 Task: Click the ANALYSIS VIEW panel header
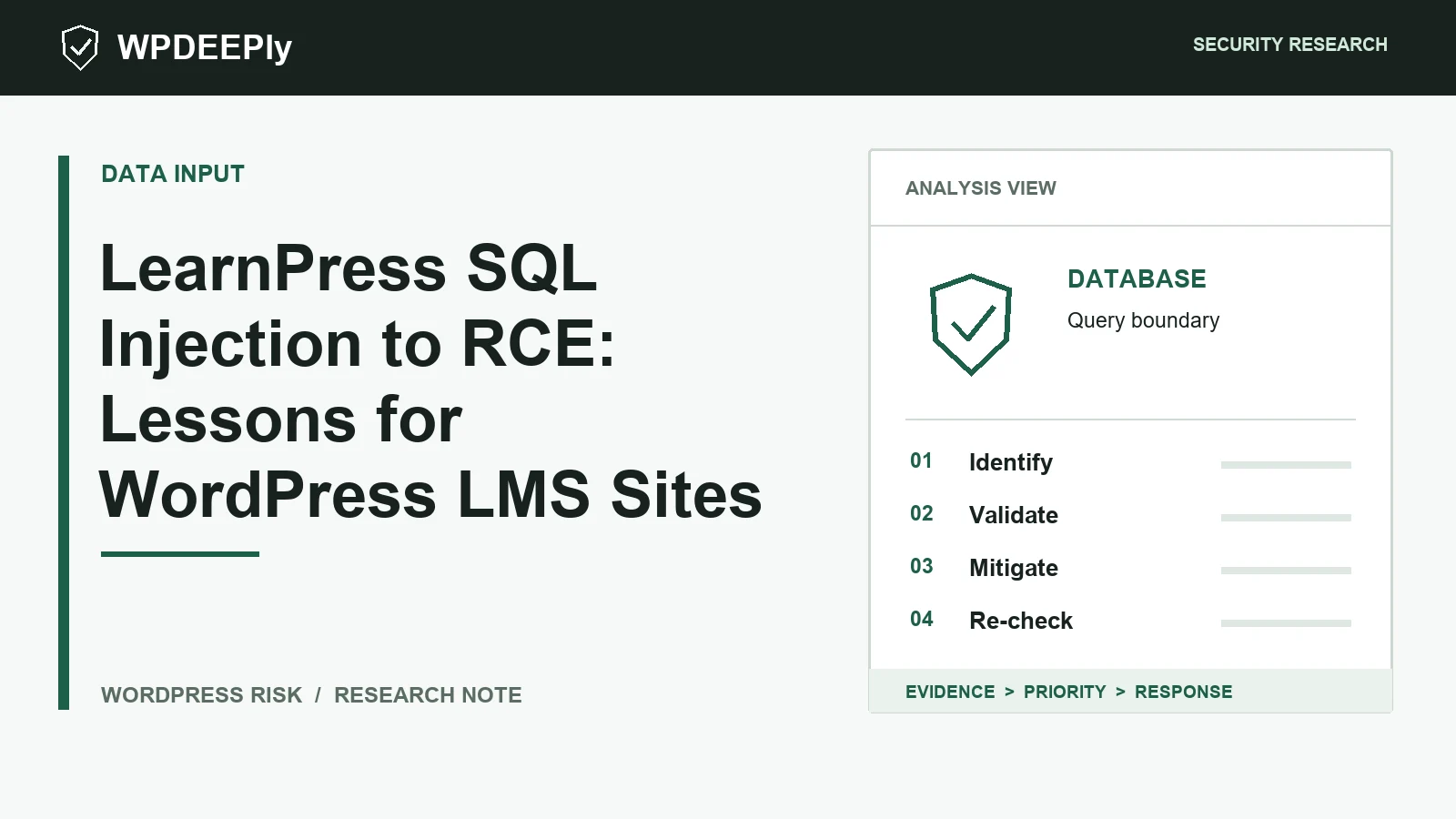click(981, 188)
